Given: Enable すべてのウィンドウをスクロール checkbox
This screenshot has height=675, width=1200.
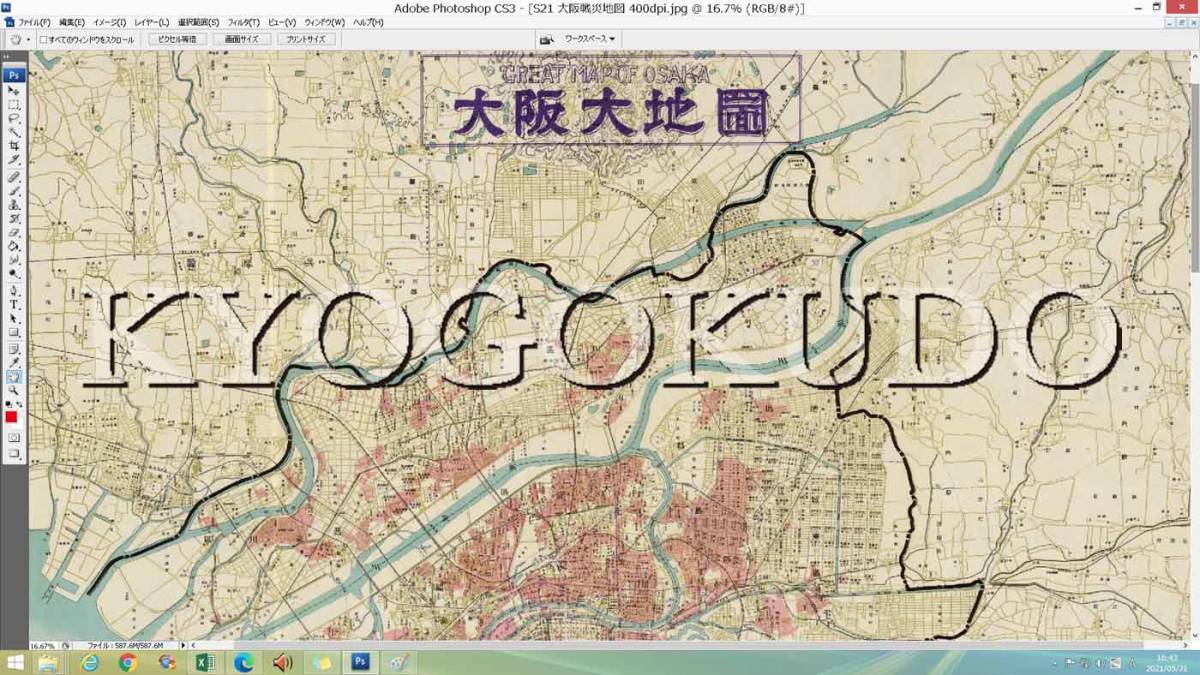Looking at the screenshot, I should point(44,40).
